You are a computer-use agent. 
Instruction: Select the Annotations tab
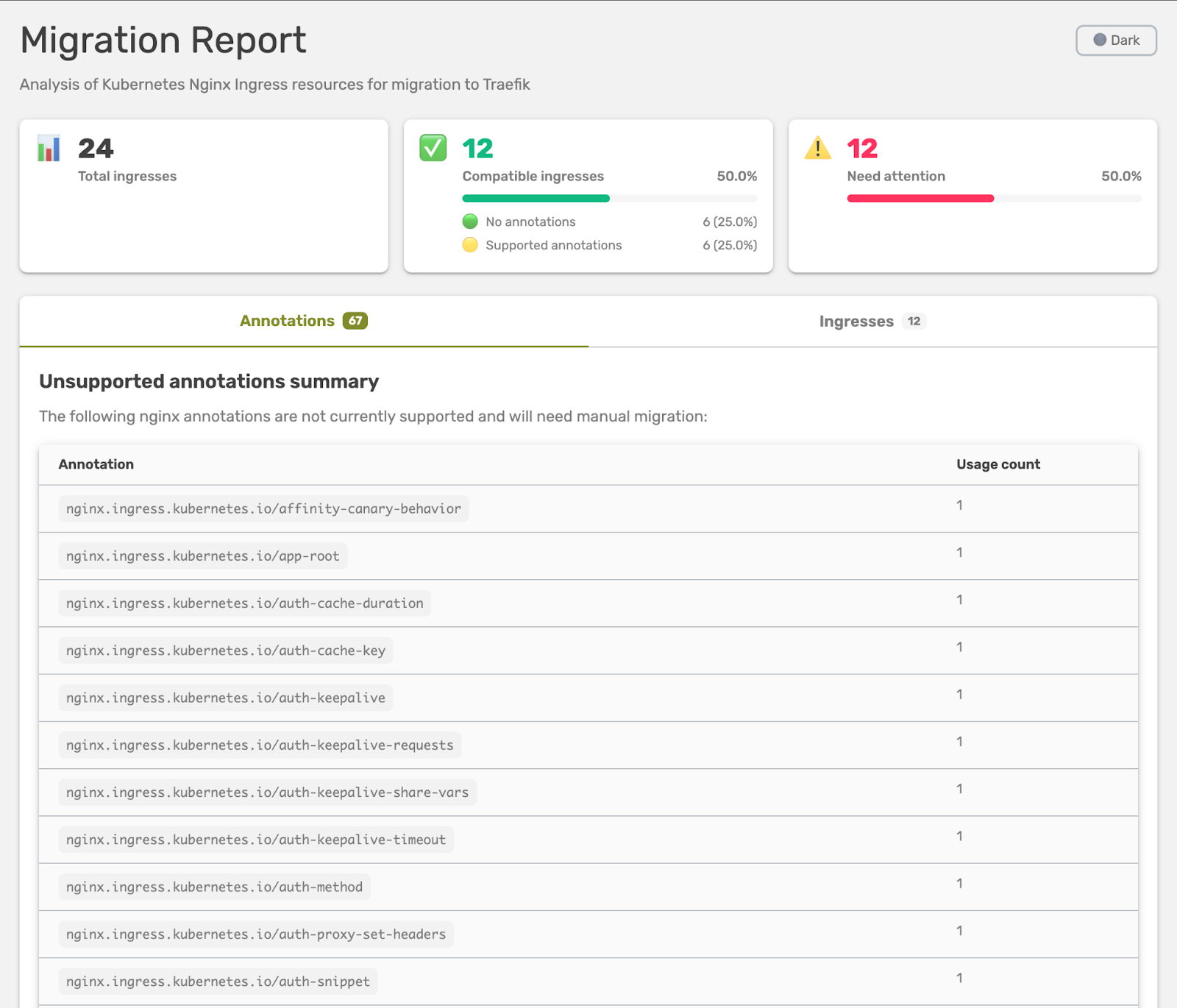point(286,321)
